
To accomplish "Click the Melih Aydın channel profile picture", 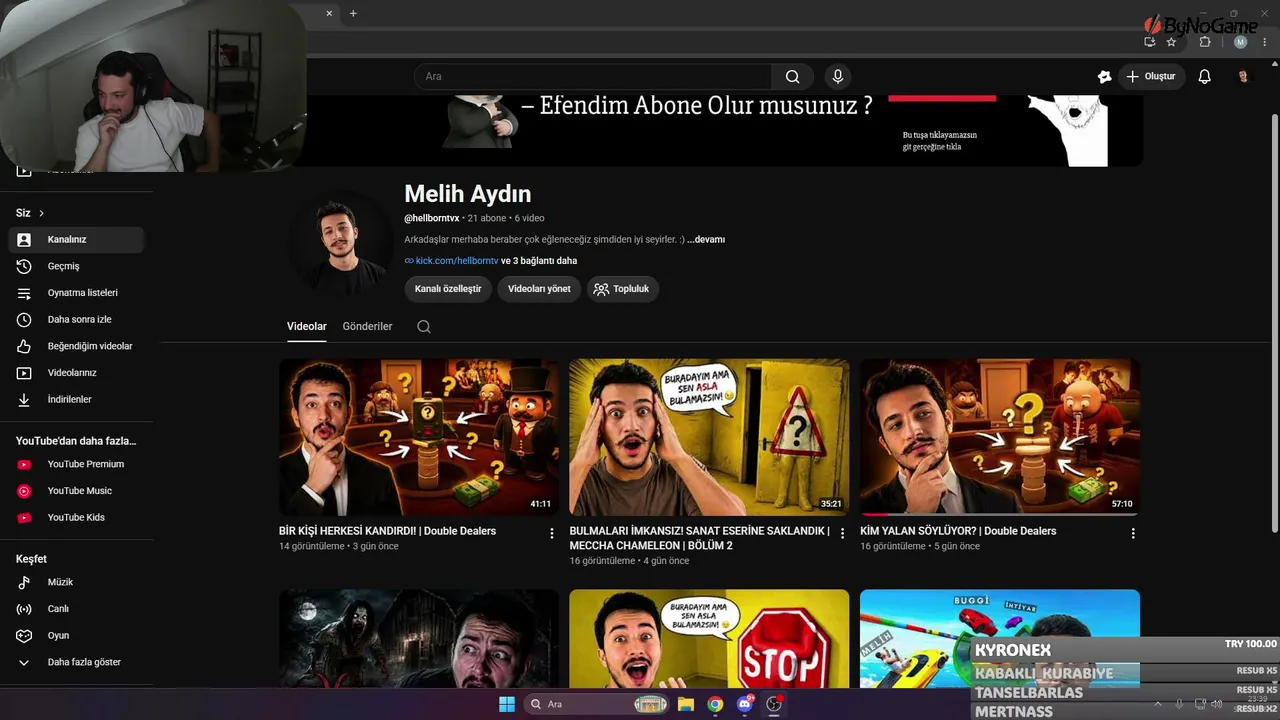I will coord(339,243).
